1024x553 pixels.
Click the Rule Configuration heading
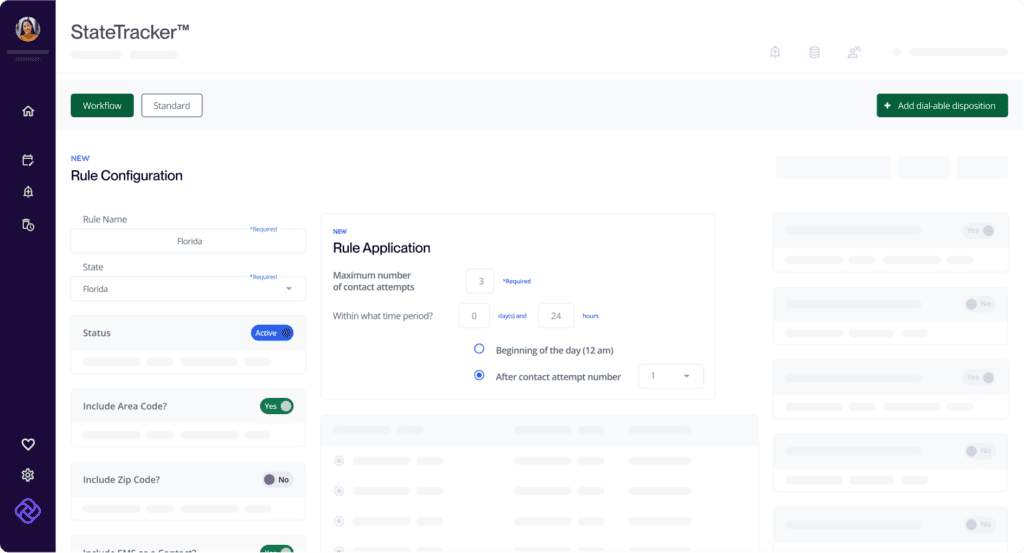click(x=127, y=176)
